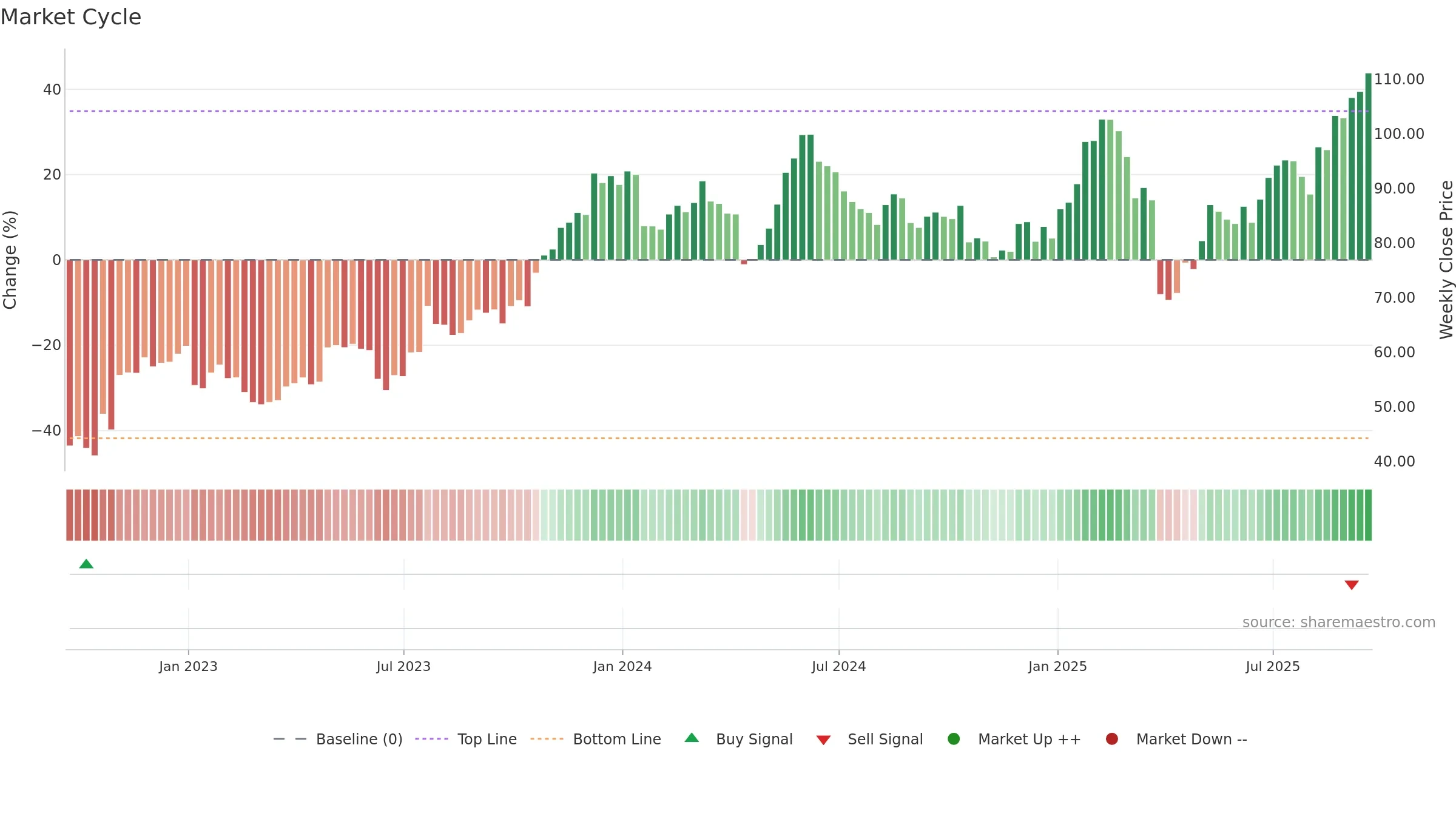
Task: Click the green Buy Signal triangle marker
Action: point(86,564)
